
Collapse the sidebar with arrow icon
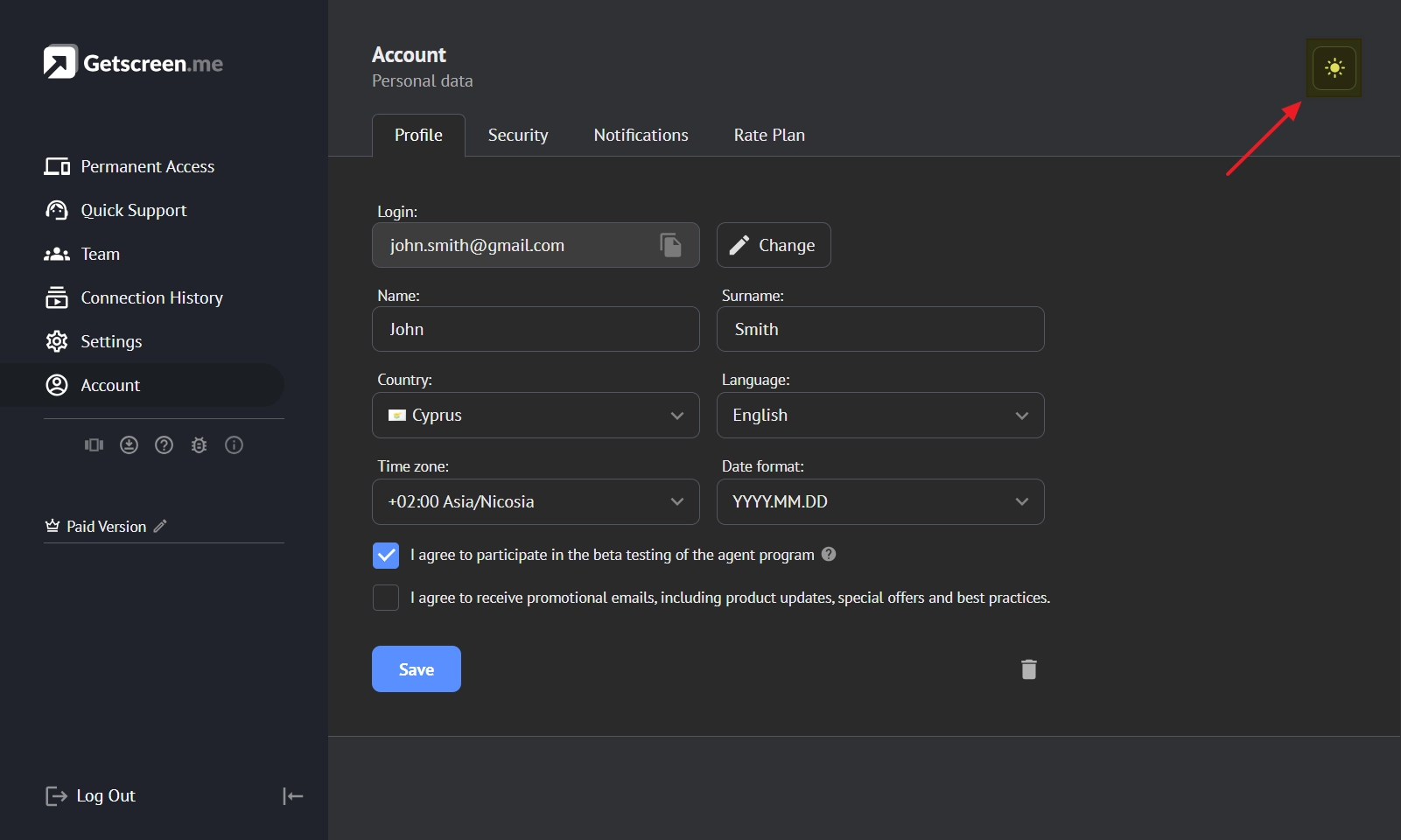click(292, 796)
